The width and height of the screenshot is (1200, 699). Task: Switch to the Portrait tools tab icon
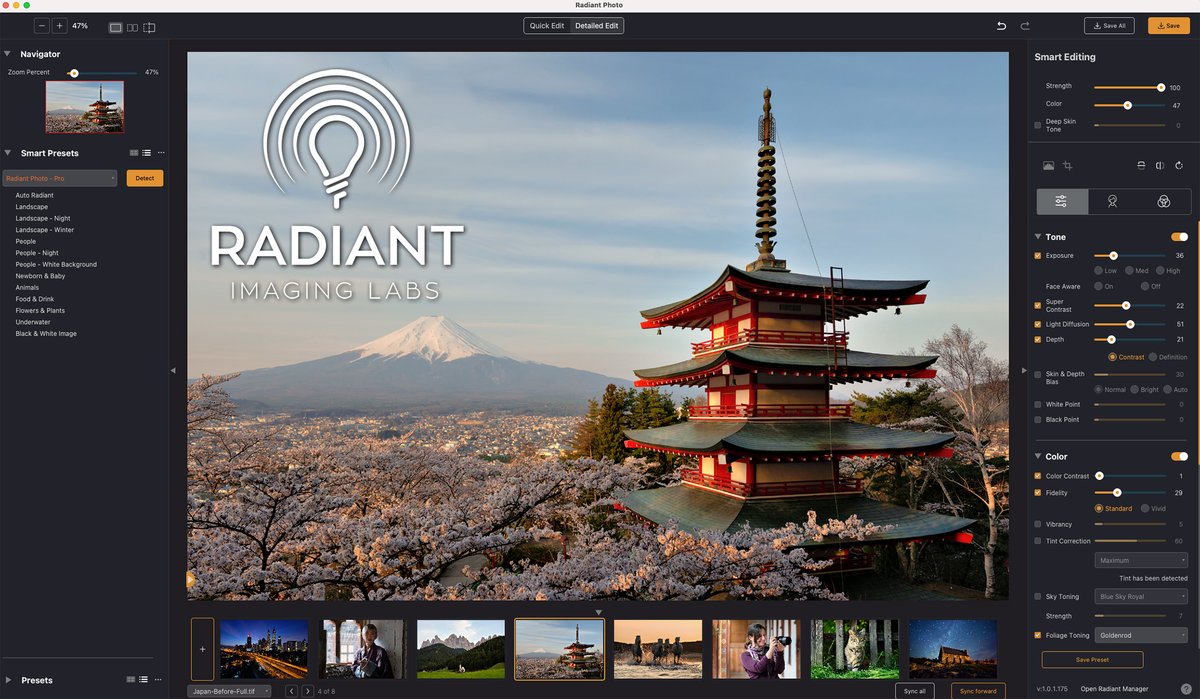1112,200
